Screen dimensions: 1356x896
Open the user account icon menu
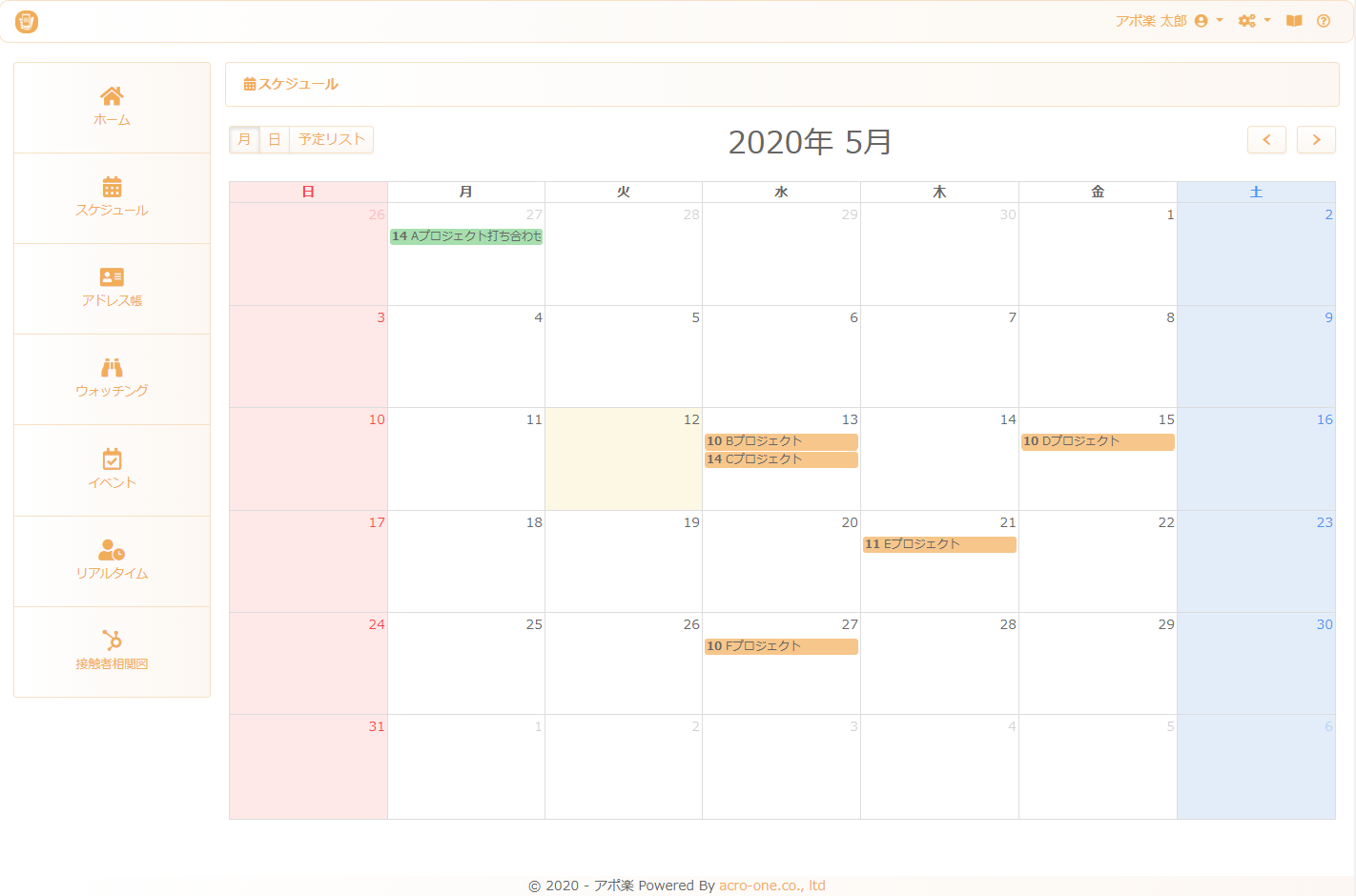pos(1201,21)
